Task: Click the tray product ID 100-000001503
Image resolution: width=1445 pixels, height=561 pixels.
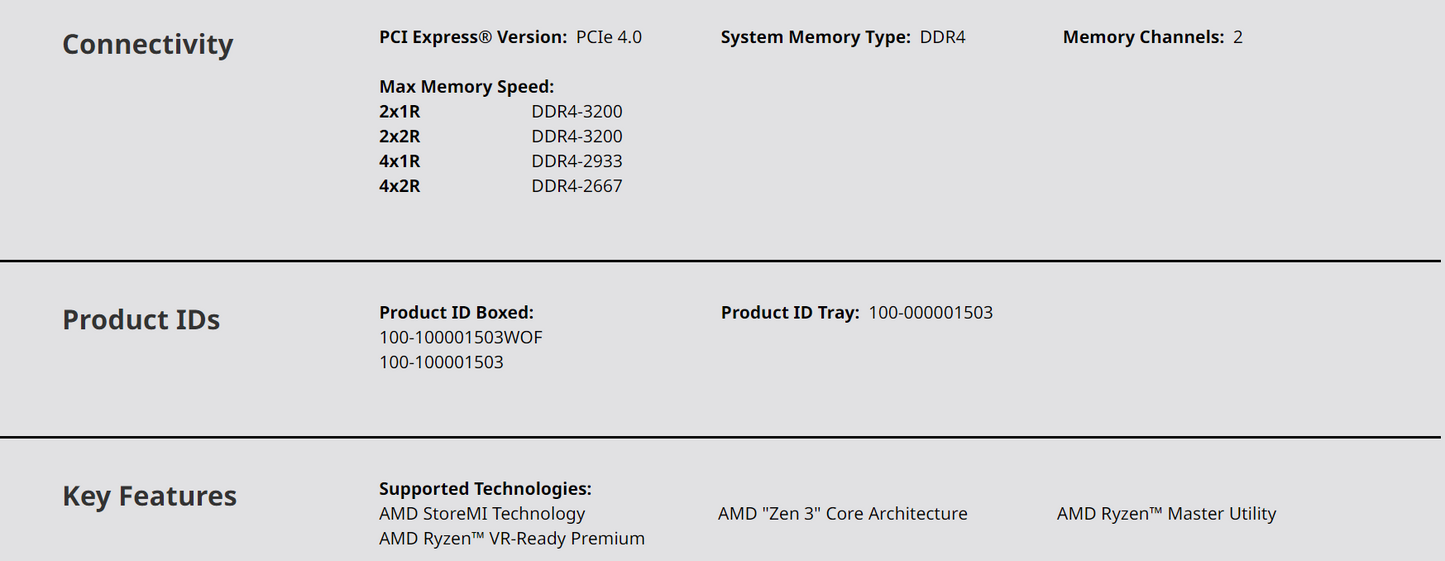Action: click(930, 313)
